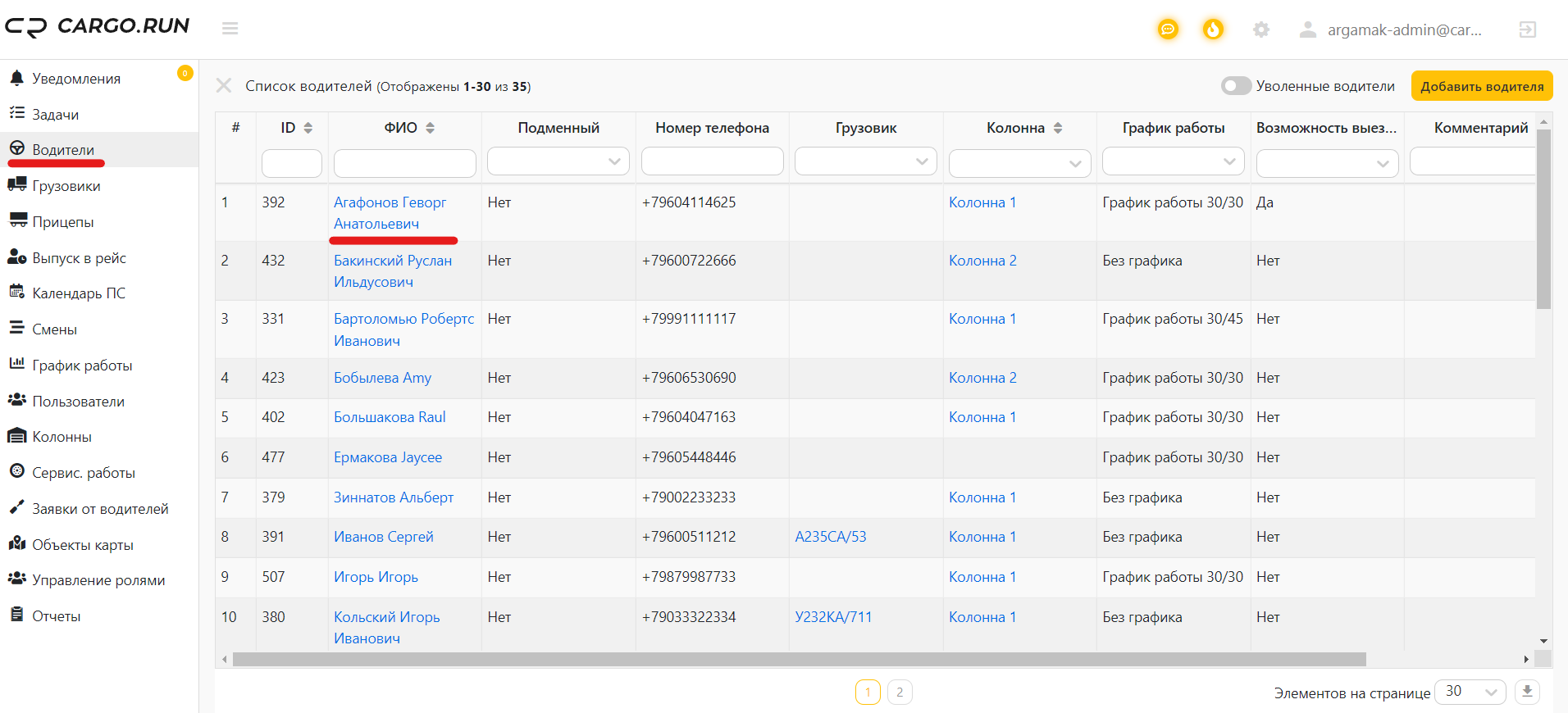Image resolution: width=1568 pixels, height=713 pixels.
Task: Close the driver list with X icon
Action: click(223, 85)
